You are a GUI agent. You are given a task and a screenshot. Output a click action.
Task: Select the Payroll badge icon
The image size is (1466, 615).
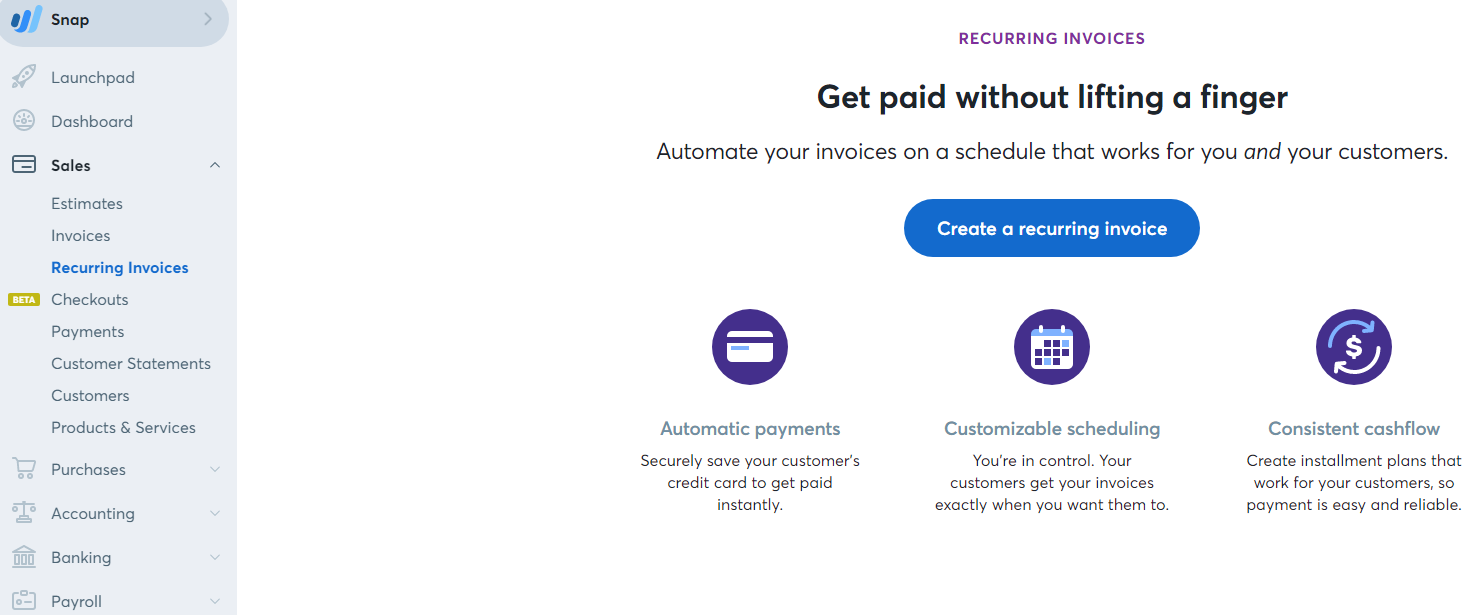(x=22, y=599)
